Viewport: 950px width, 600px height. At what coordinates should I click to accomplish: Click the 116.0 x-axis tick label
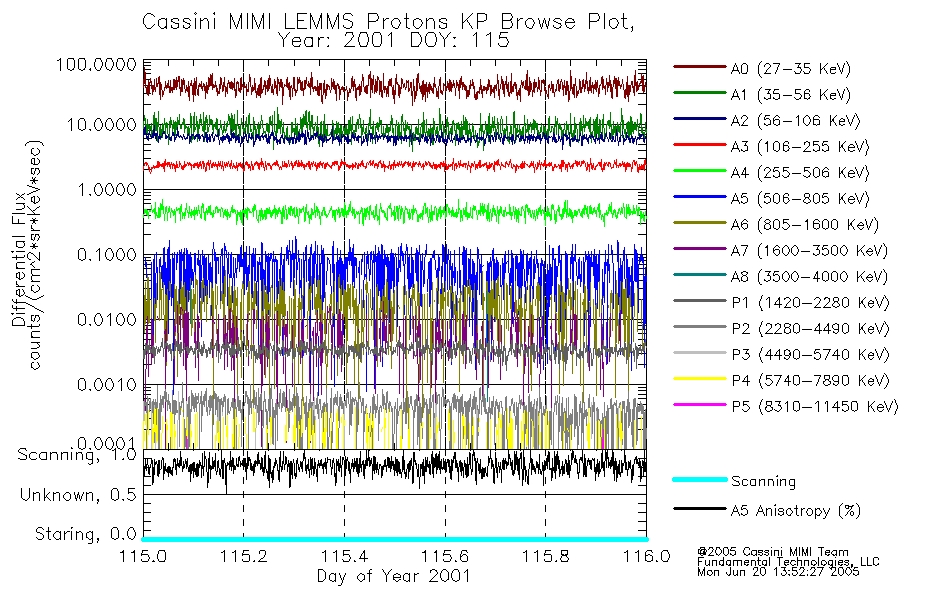[x=646, y=556]
